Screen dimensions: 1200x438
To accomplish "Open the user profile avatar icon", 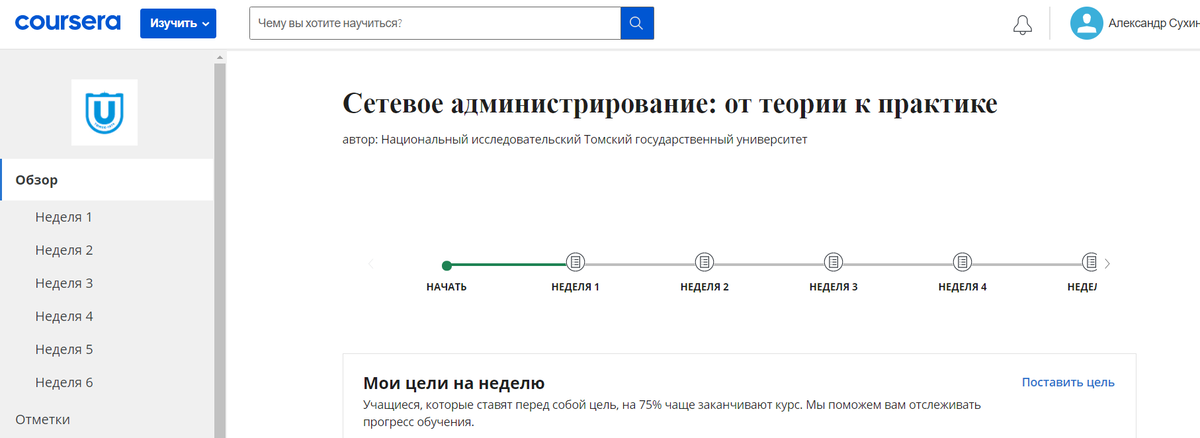I will (x=1086, y=23).
